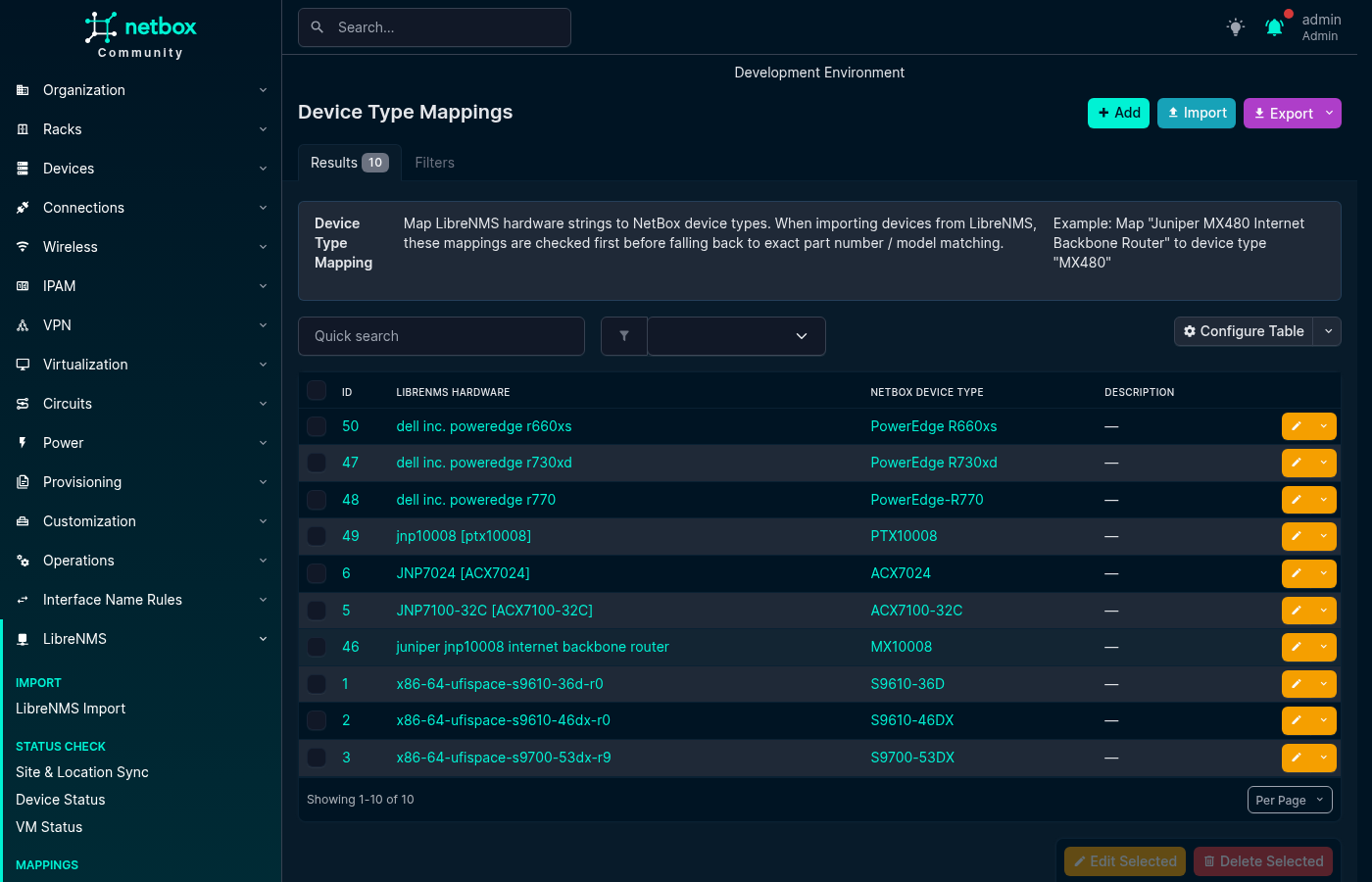
Task: Check the row for S9610-36D mapping
Action: tap(317, 684)
